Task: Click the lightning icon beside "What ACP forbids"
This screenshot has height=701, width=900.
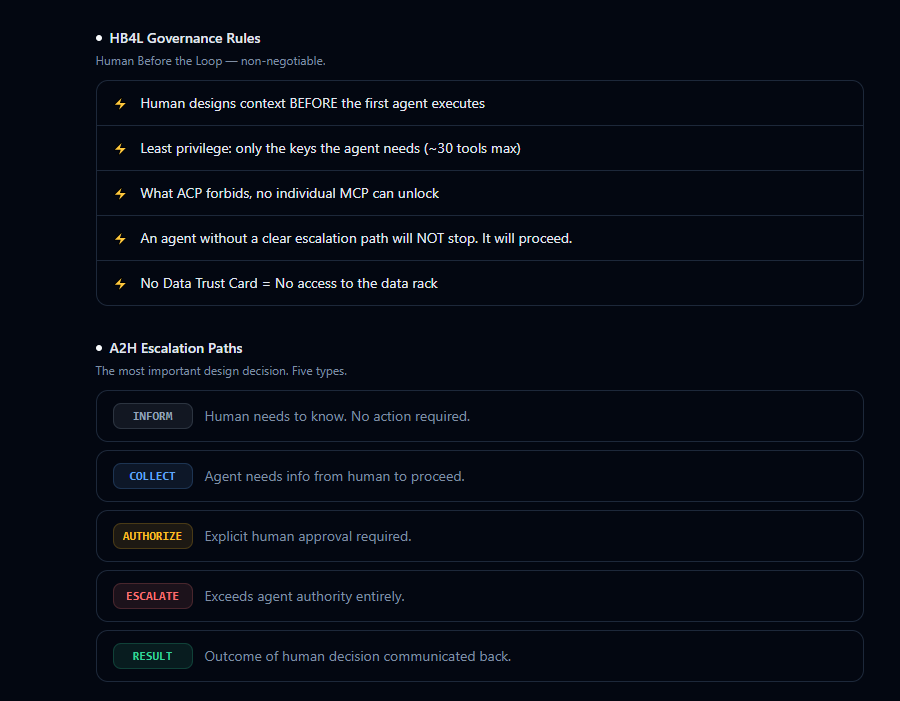Action: [120, 194]
